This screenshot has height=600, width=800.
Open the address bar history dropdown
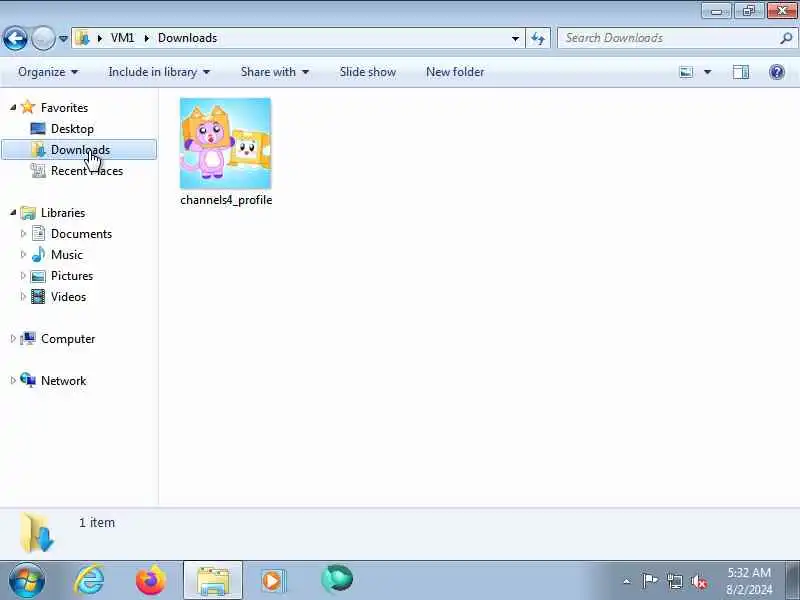pyautogui.click(x=515, y=38)
